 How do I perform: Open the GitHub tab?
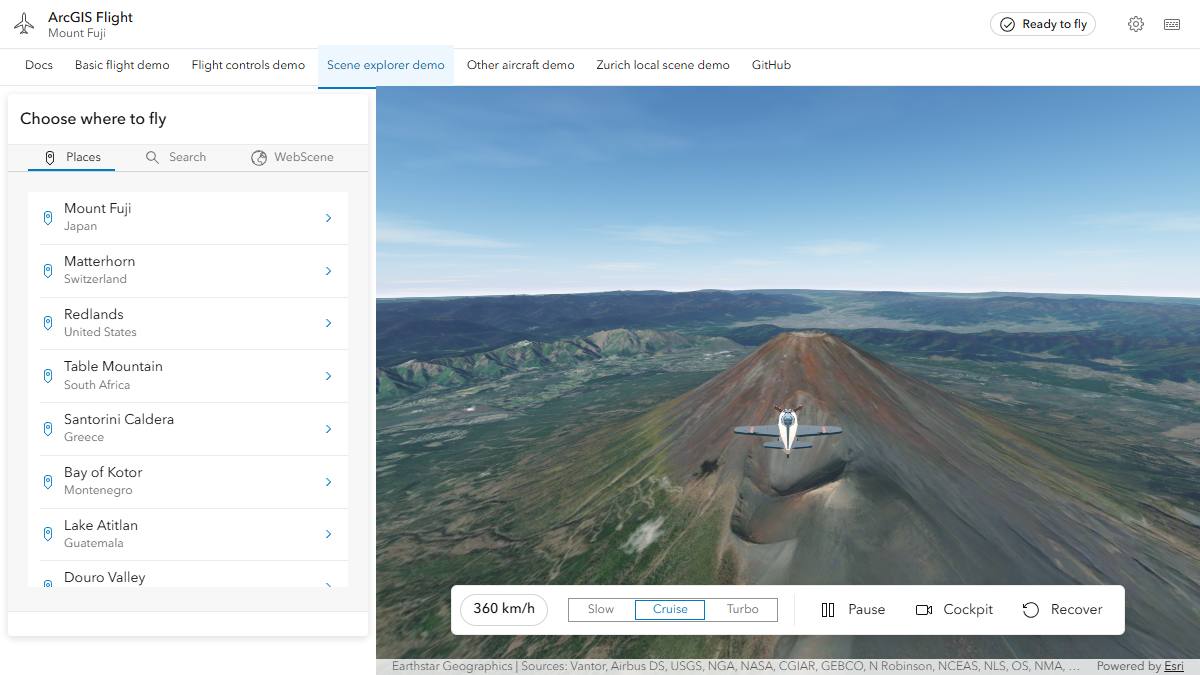[771, 65]
